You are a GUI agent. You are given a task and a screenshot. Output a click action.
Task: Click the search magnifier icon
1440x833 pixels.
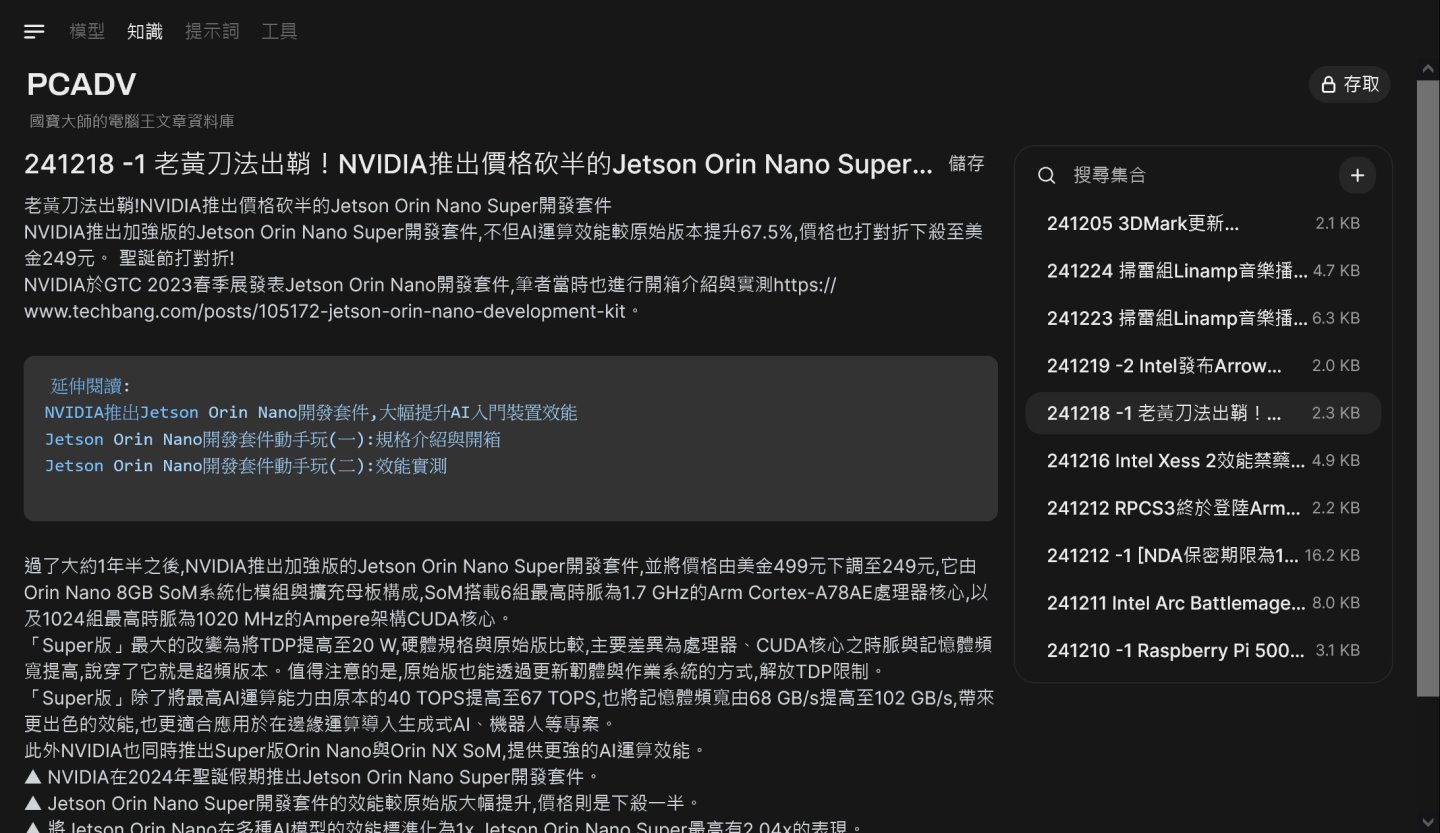(1047, 175)
